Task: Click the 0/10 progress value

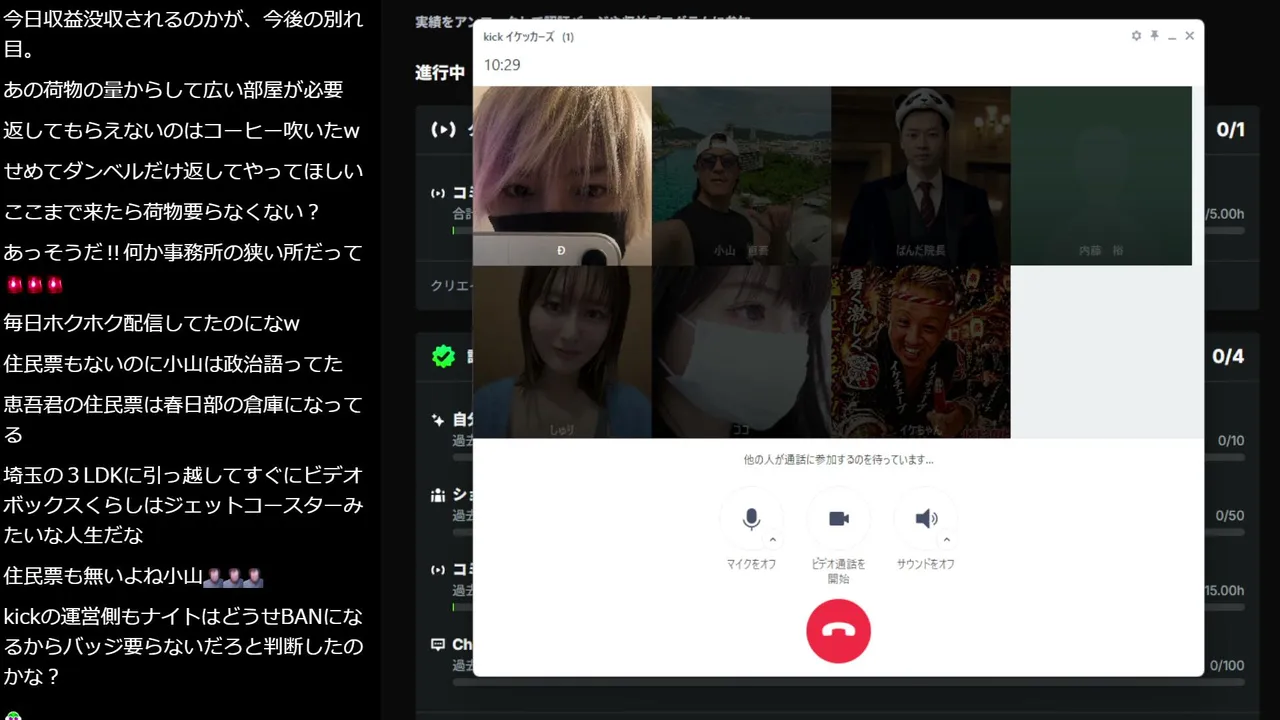Action: [x=1231, y=441]
